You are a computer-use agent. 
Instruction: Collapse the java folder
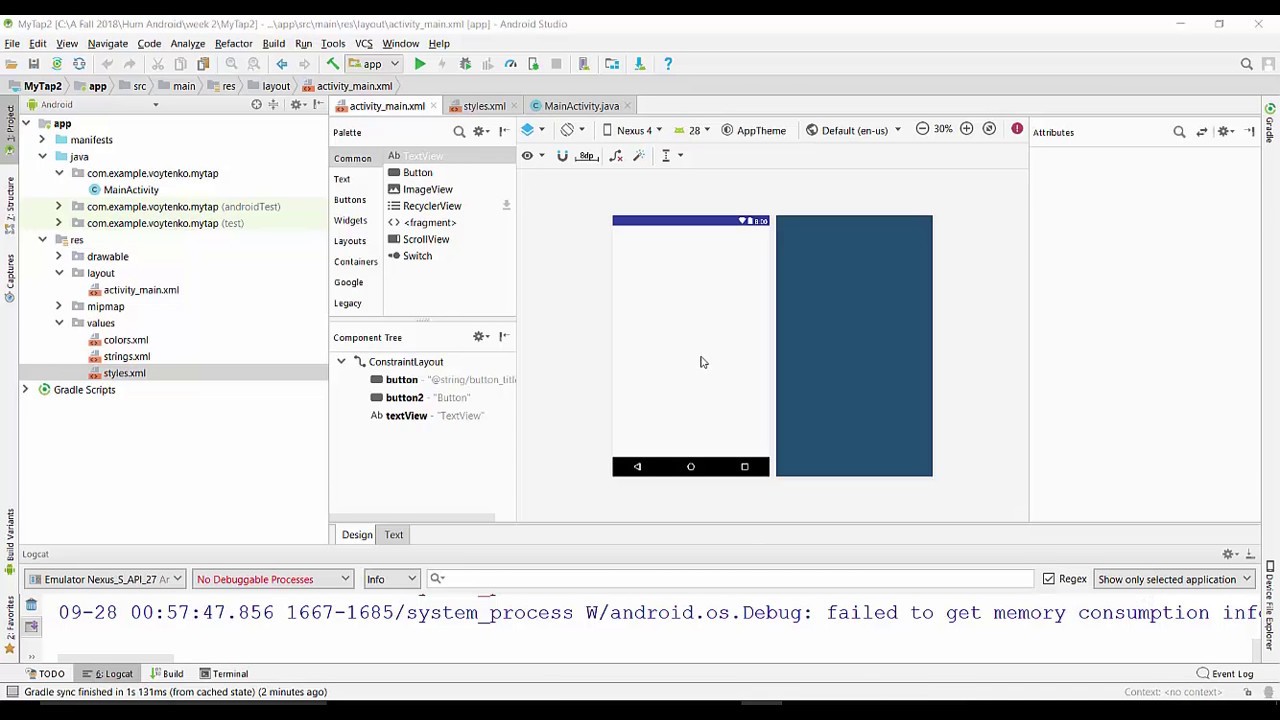pos(42,156)
